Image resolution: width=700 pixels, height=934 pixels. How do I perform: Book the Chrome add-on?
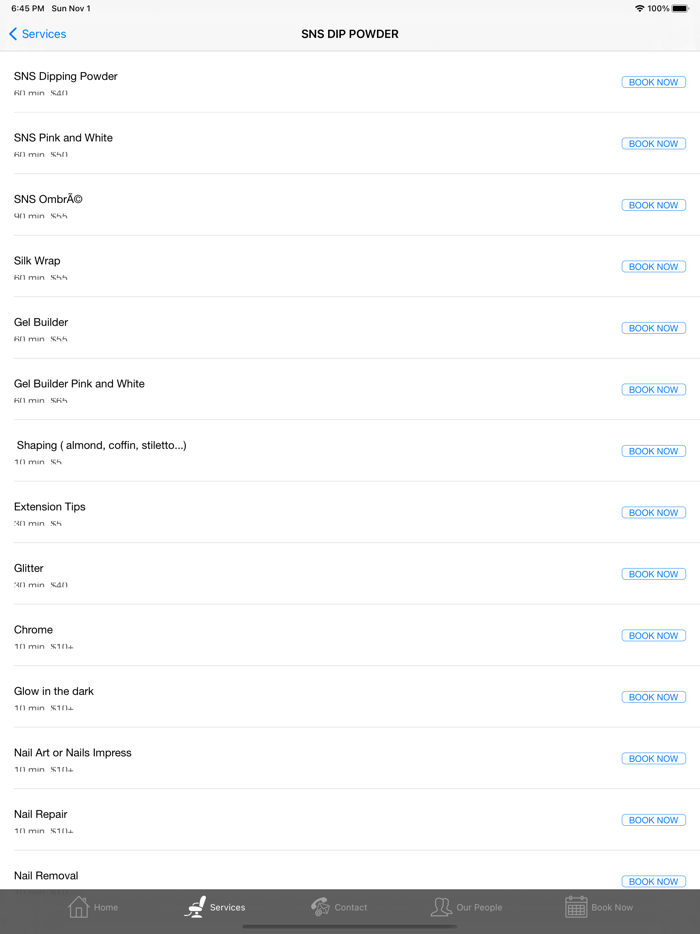pyautogui.click(x=653, y=636)
